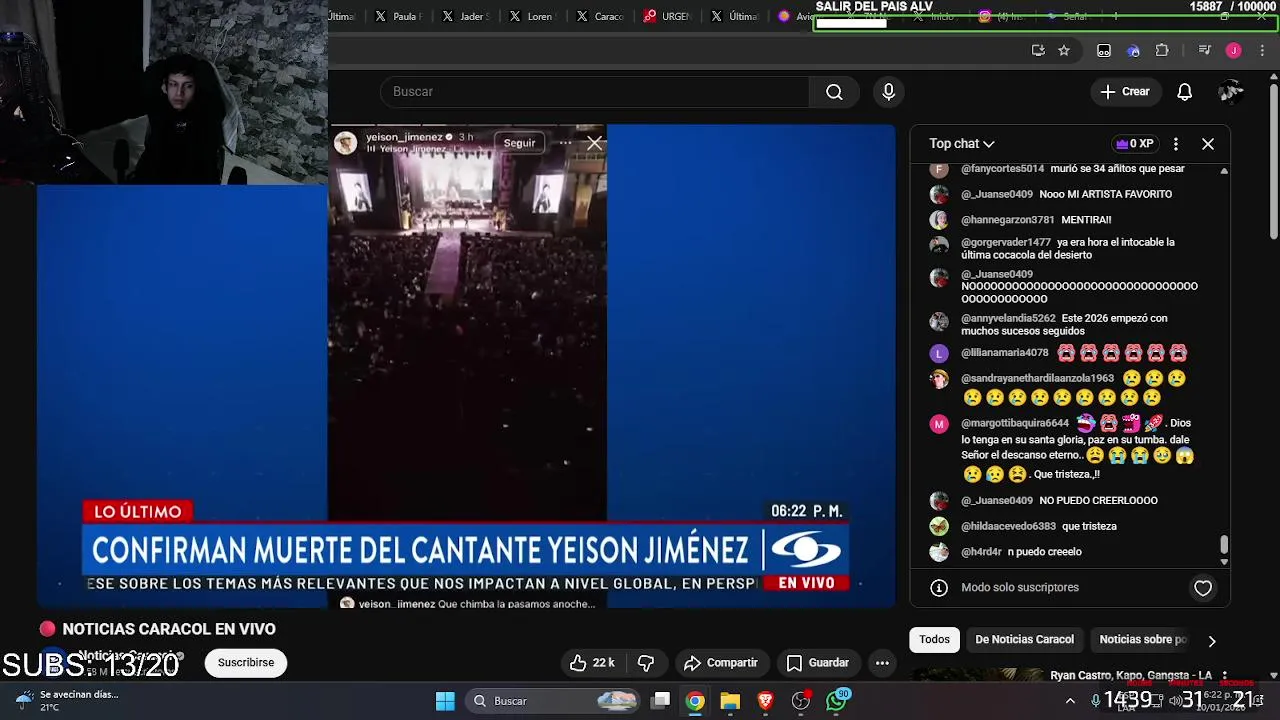Screen dimensions: 1280x720
Task: Click the YouTube search magnifier button
Action: (834, 92)
